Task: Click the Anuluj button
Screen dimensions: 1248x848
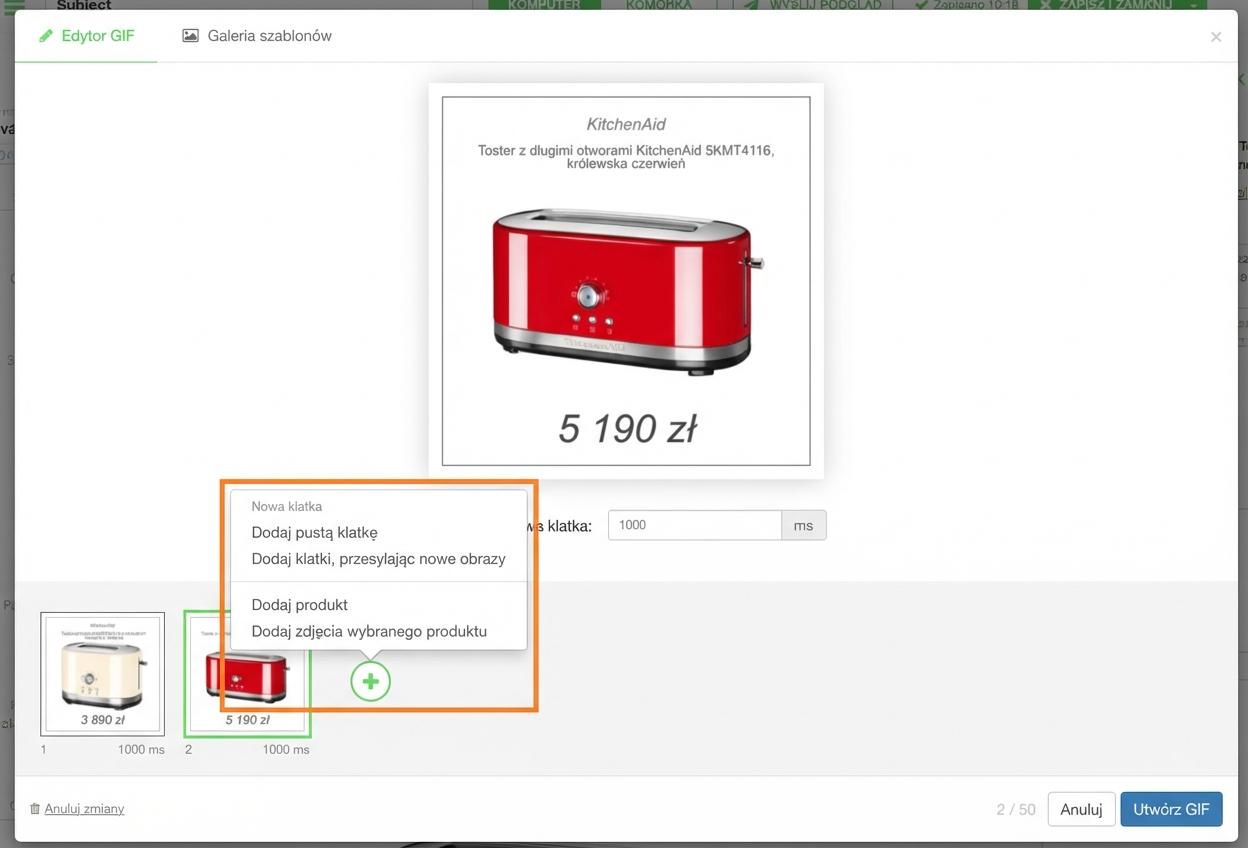Action: pyautogui.click(x=1081, y=809)
